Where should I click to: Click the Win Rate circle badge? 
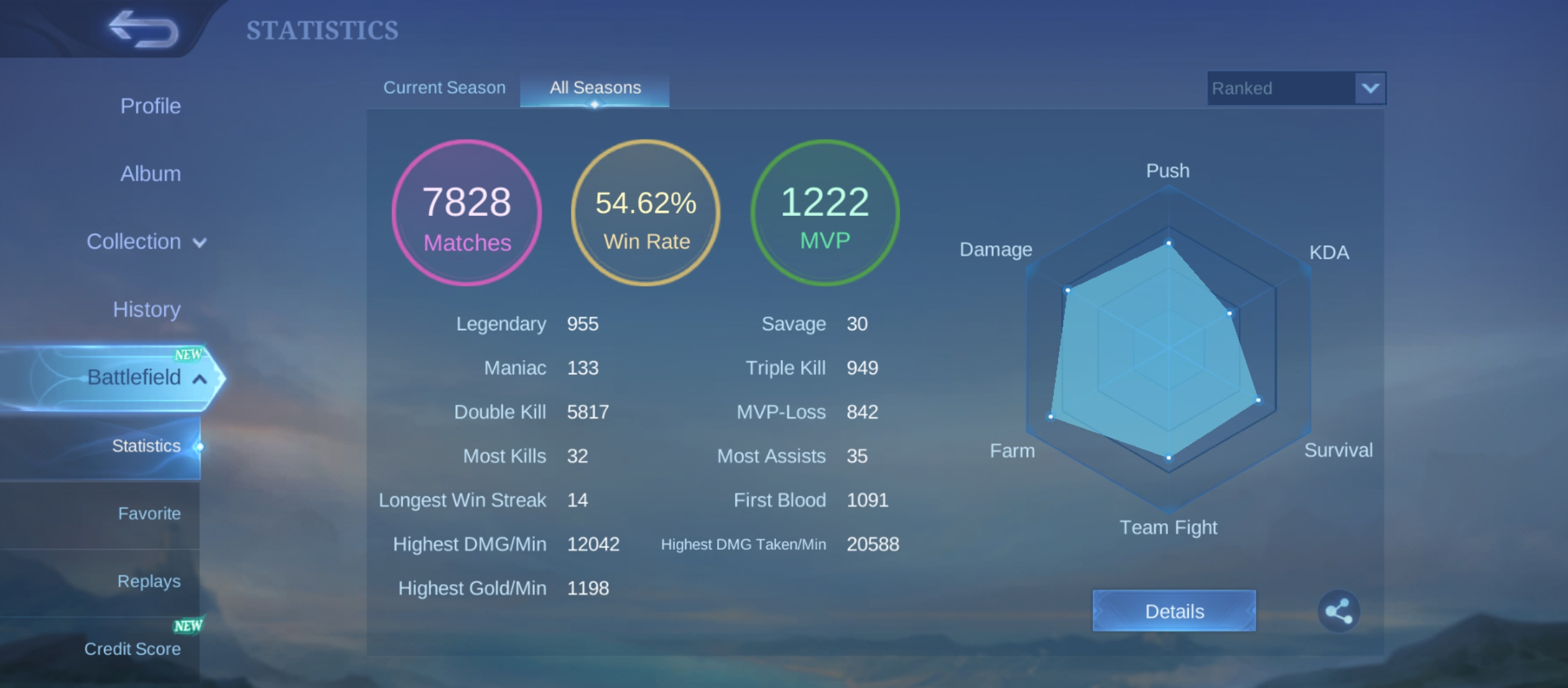click(x=646, y=213)
